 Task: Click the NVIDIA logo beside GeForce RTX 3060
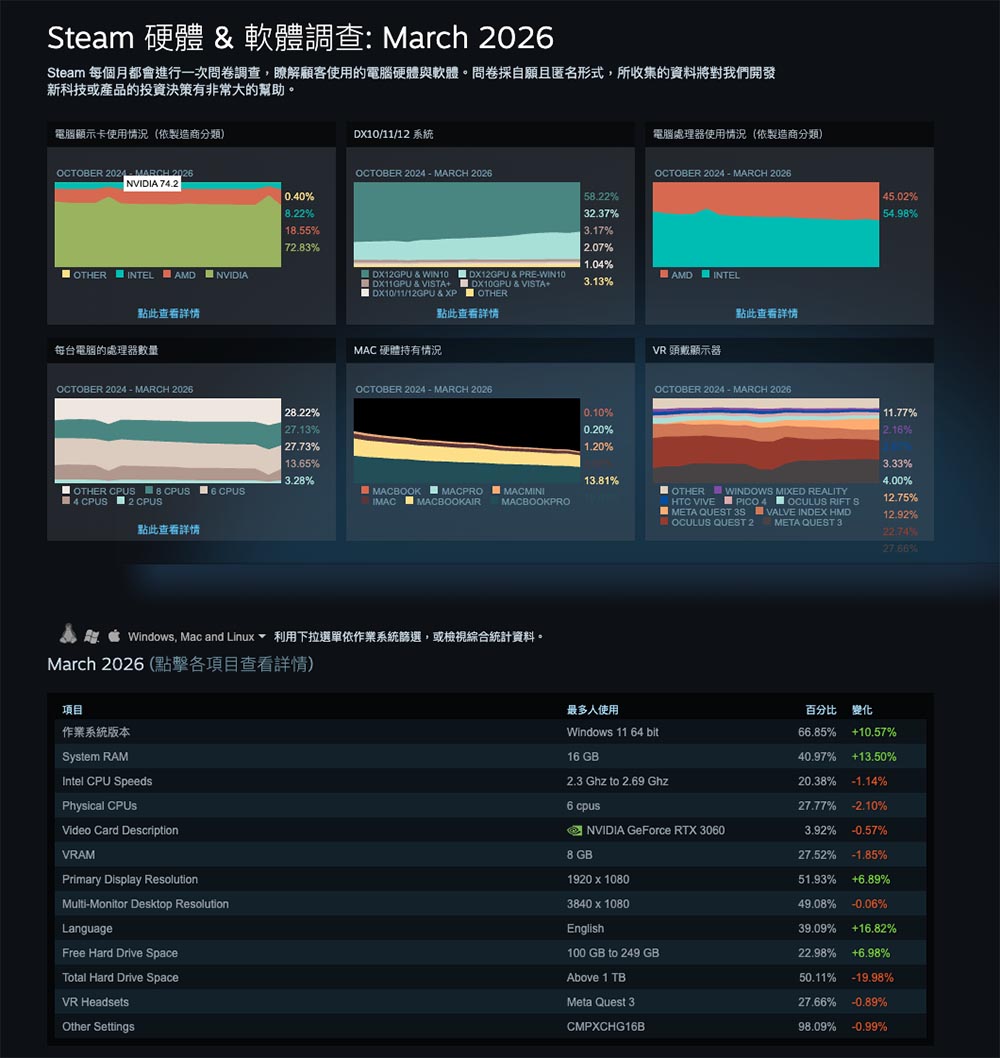point(574,830)
